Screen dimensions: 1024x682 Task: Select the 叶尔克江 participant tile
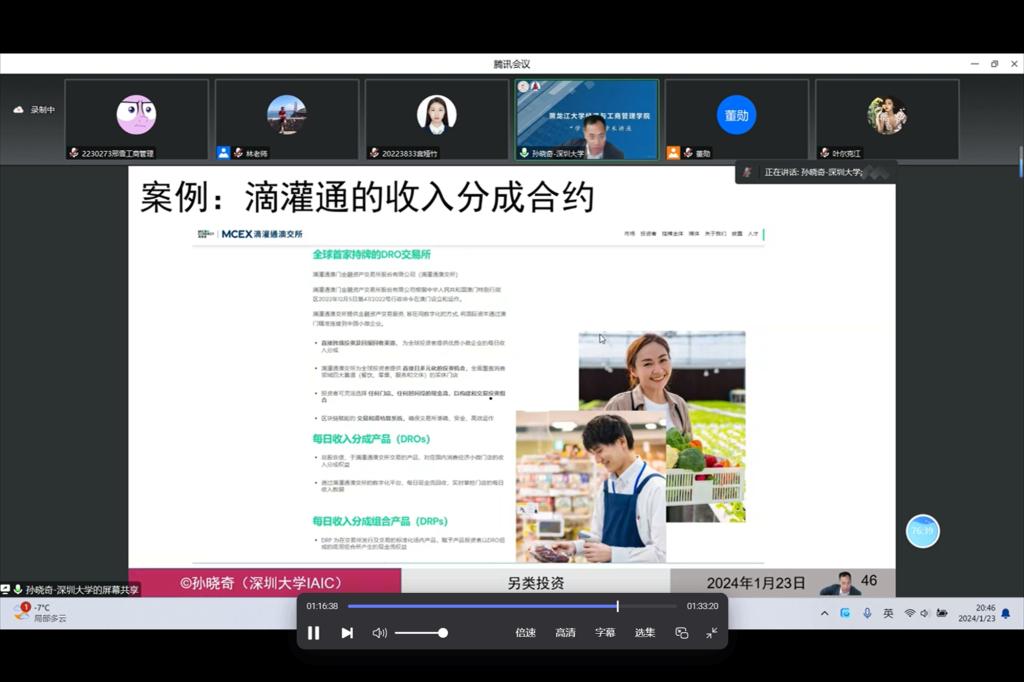click(888, 120)
